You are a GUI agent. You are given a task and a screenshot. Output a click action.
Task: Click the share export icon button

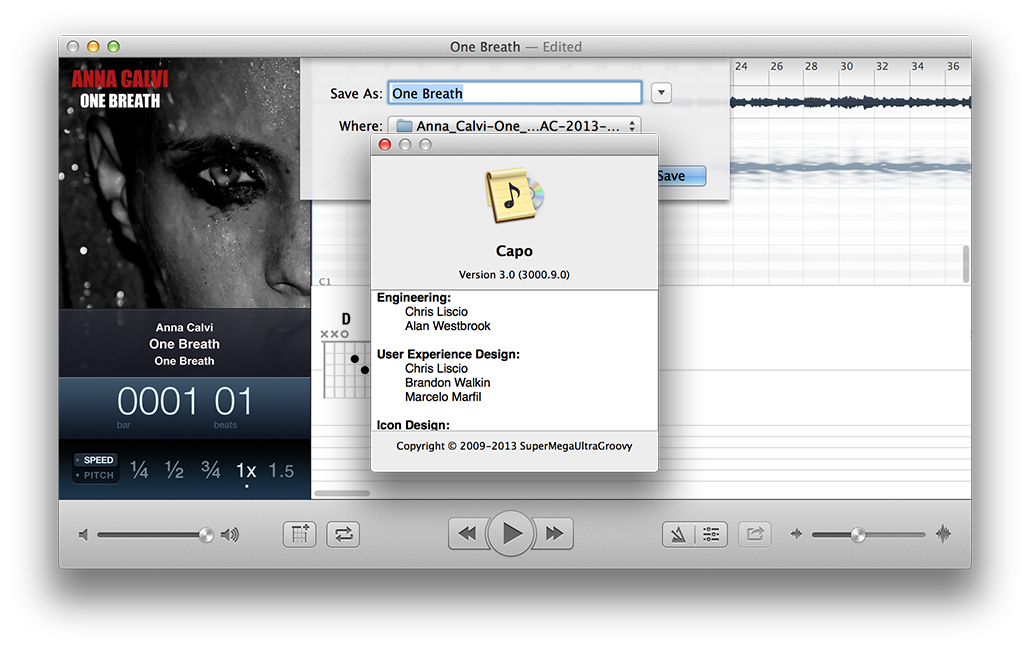tap(755, 534)
